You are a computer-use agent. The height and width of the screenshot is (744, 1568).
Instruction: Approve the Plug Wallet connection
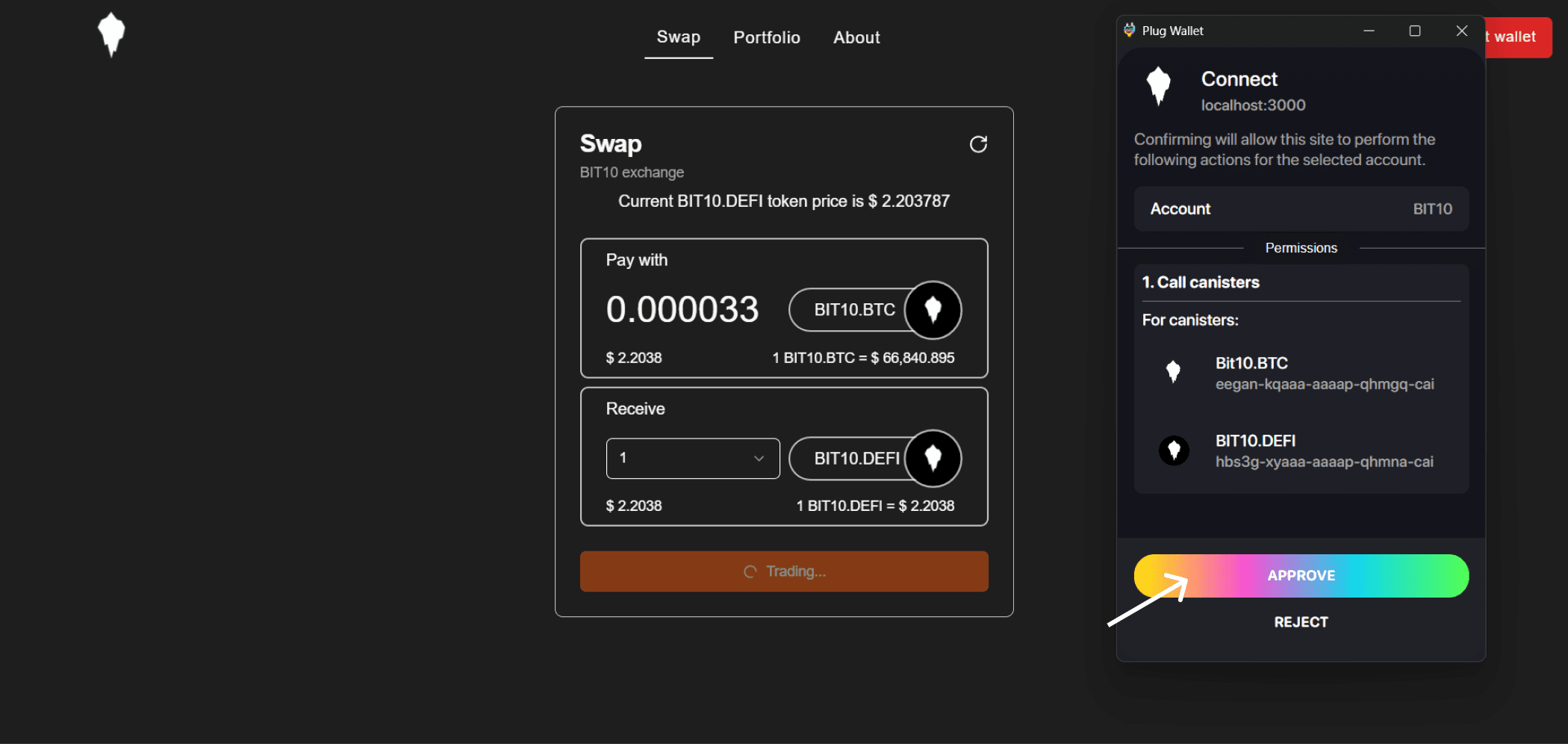[1301, 576]
